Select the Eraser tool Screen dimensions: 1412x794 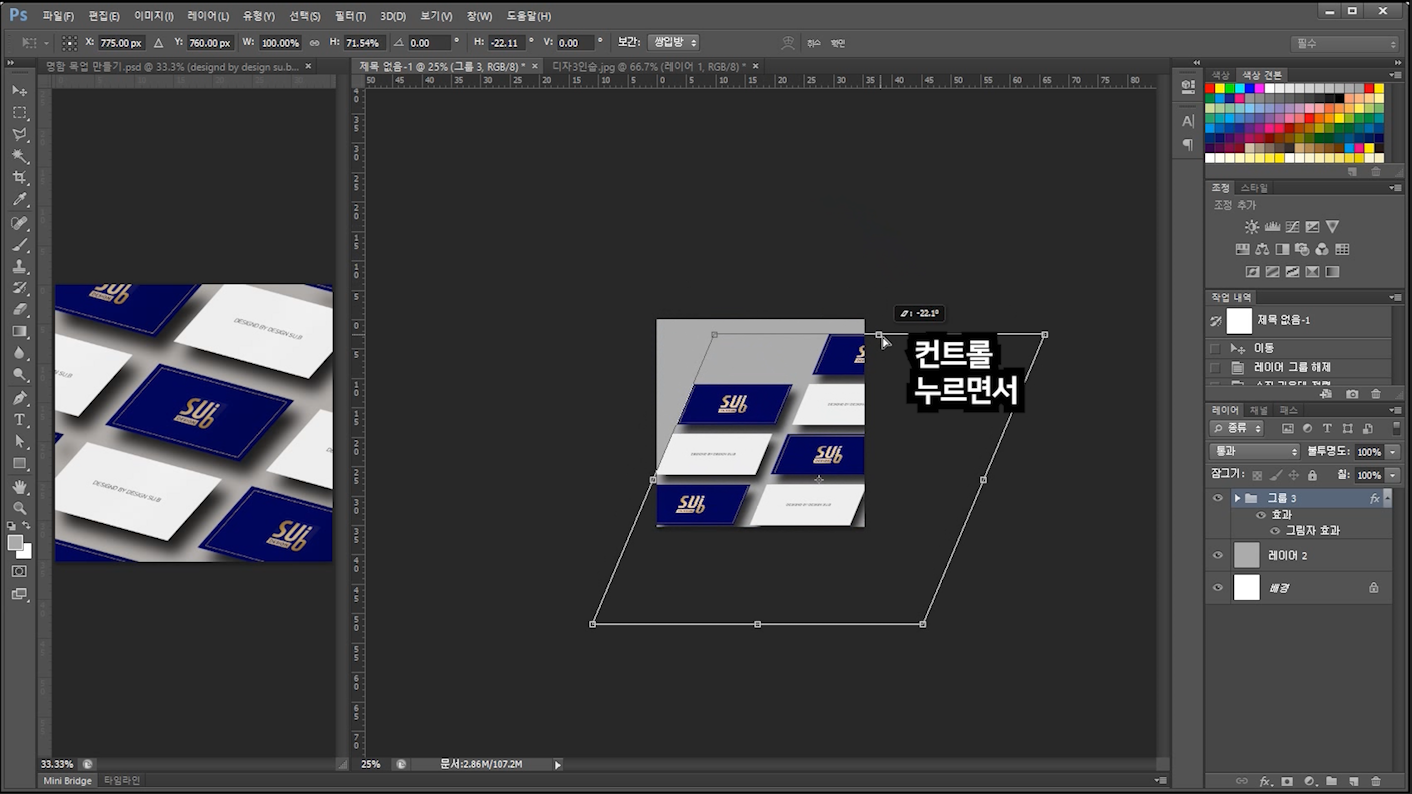20,310
